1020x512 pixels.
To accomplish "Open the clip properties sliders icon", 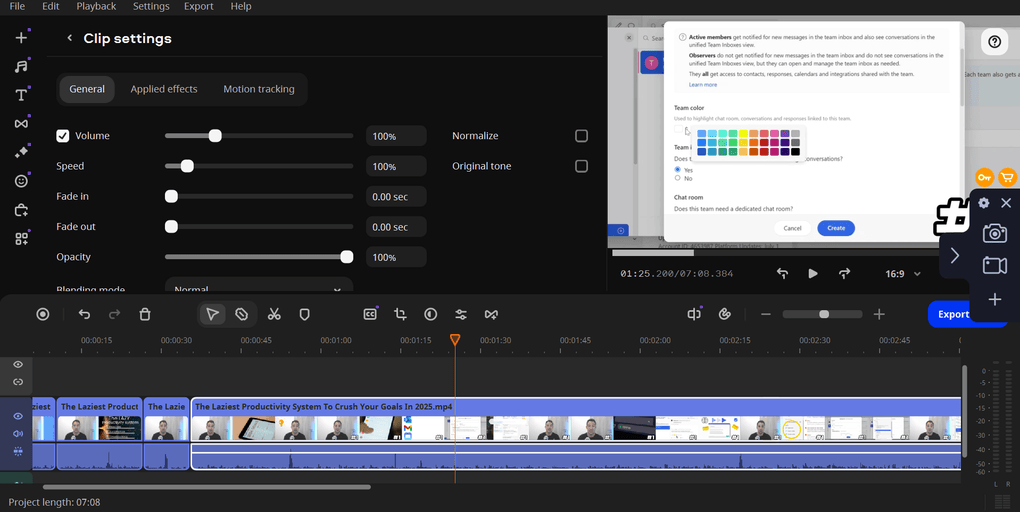I will [461, 314].
